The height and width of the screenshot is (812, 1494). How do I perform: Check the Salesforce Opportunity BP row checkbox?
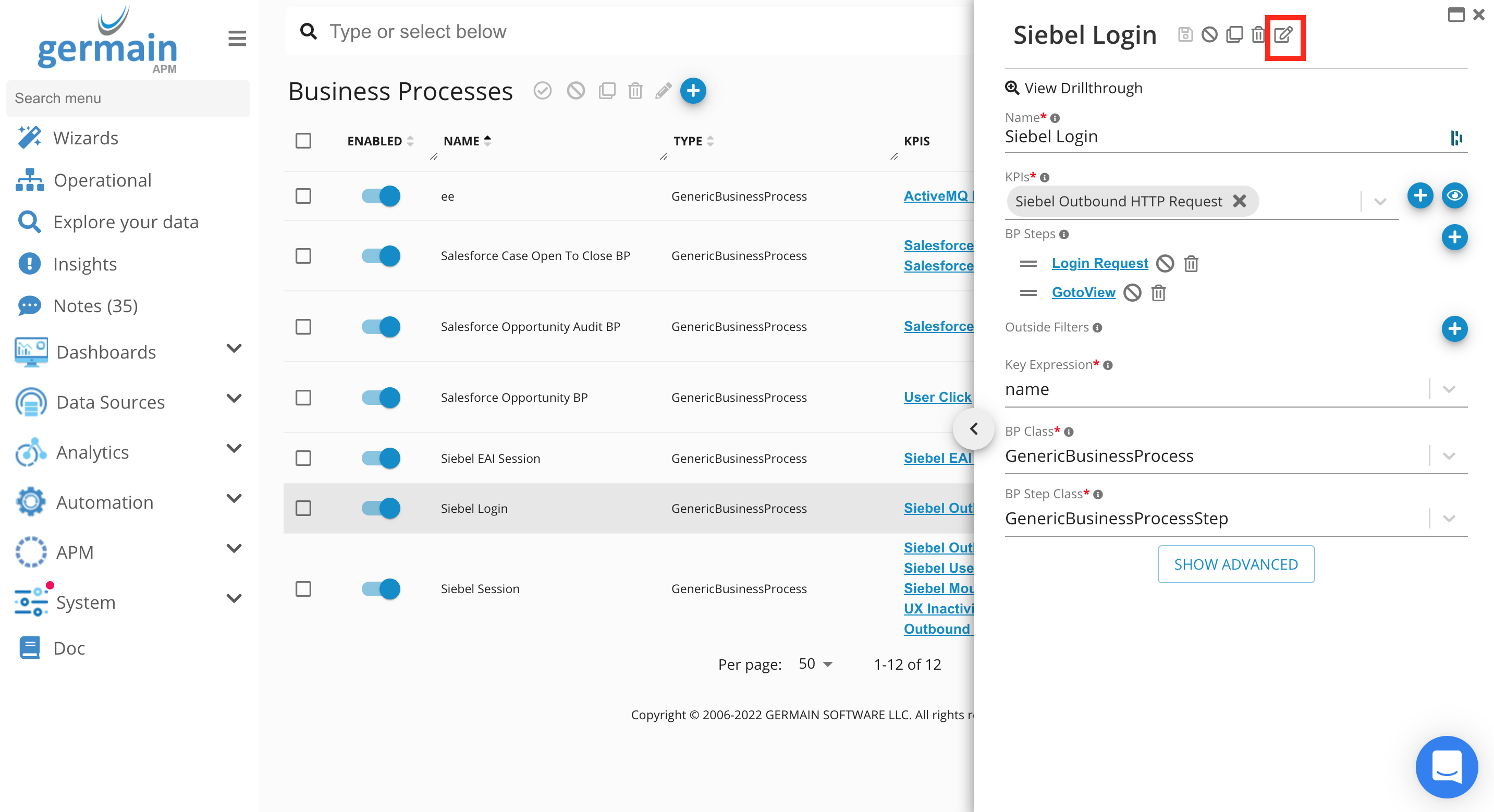[x=303, y=398]
